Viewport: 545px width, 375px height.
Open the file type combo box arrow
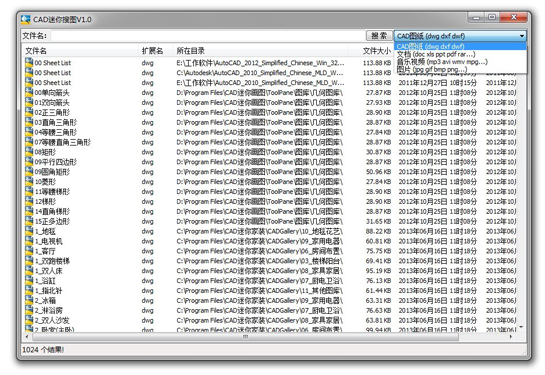point(522,36)
